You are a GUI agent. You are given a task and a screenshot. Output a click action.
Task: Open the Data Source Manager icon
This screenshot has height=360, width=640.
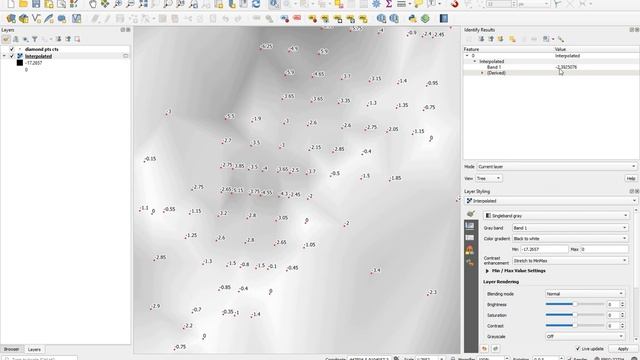[x=11, y=18]
